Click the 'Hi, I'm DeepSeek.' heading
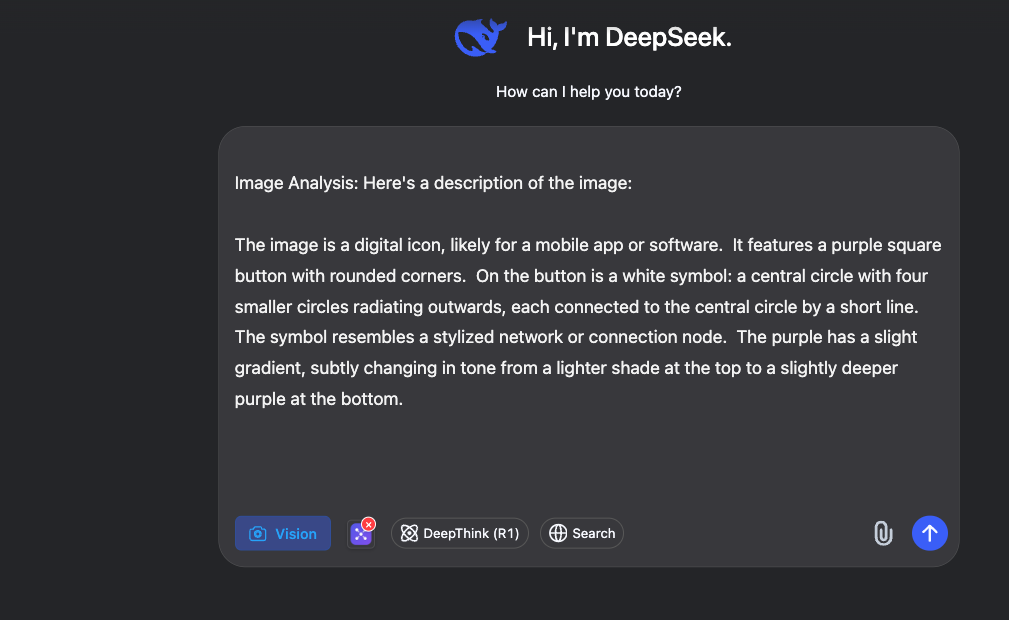The width and height of the screenshot is (1009, 620). 629,37
